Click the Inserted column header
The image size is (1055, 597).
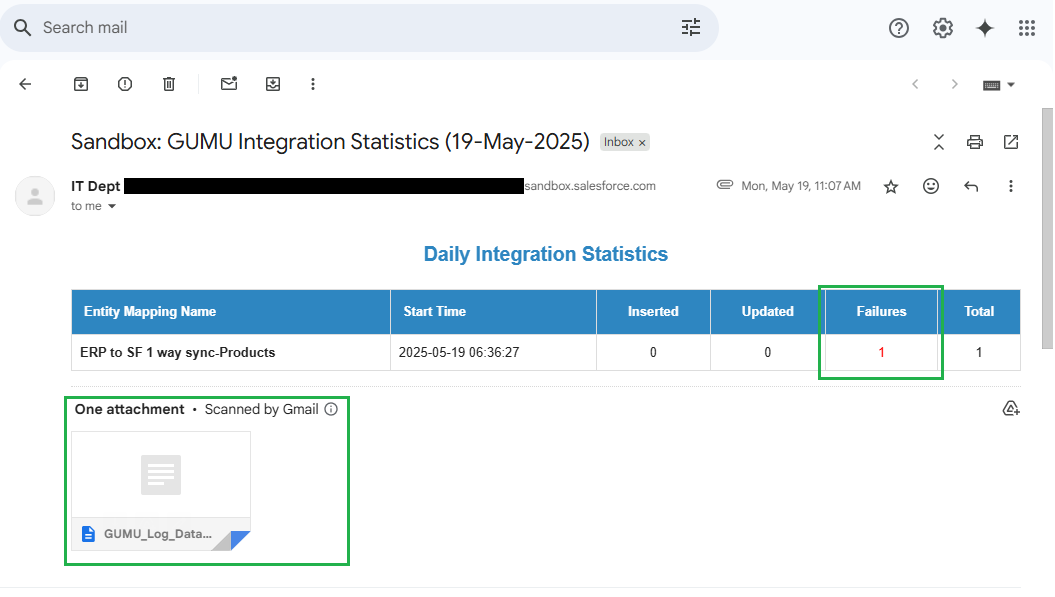[653, 312]
